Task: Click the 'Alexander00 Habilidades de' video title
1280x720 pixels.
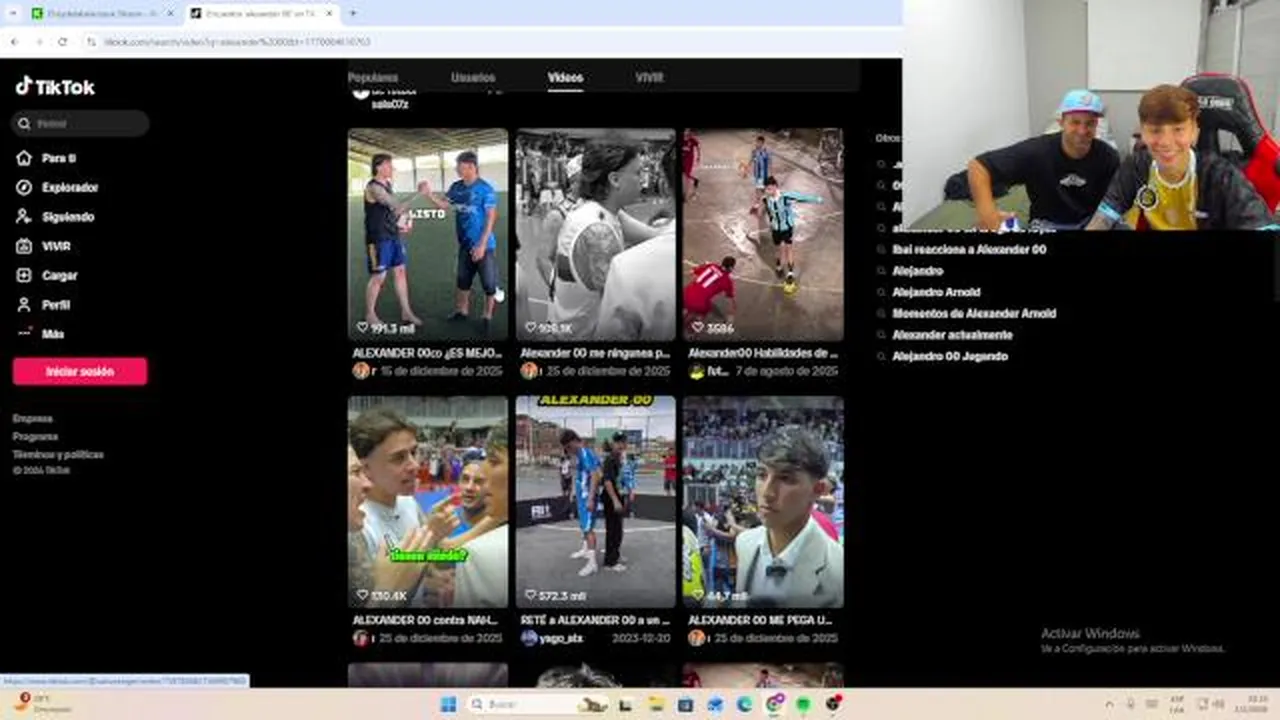Action: tap(763, 353)
